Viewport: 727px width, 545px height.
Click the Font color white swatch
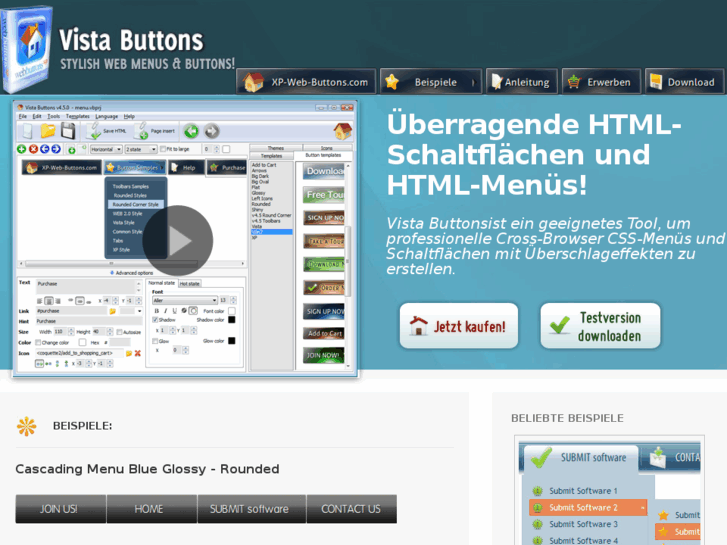tap(232, 311)
